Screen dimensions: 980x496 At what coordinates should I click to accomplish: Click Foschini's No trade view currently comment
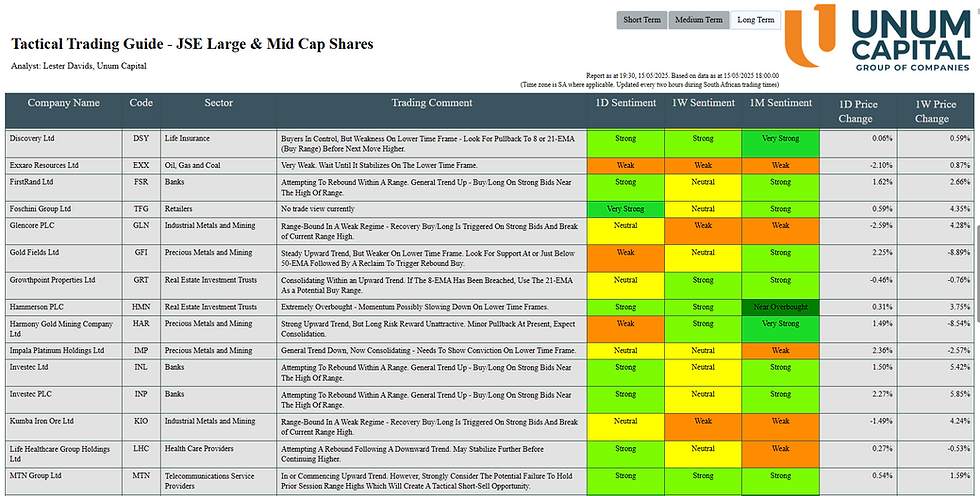pyautogui.click(x=318, y=209)
